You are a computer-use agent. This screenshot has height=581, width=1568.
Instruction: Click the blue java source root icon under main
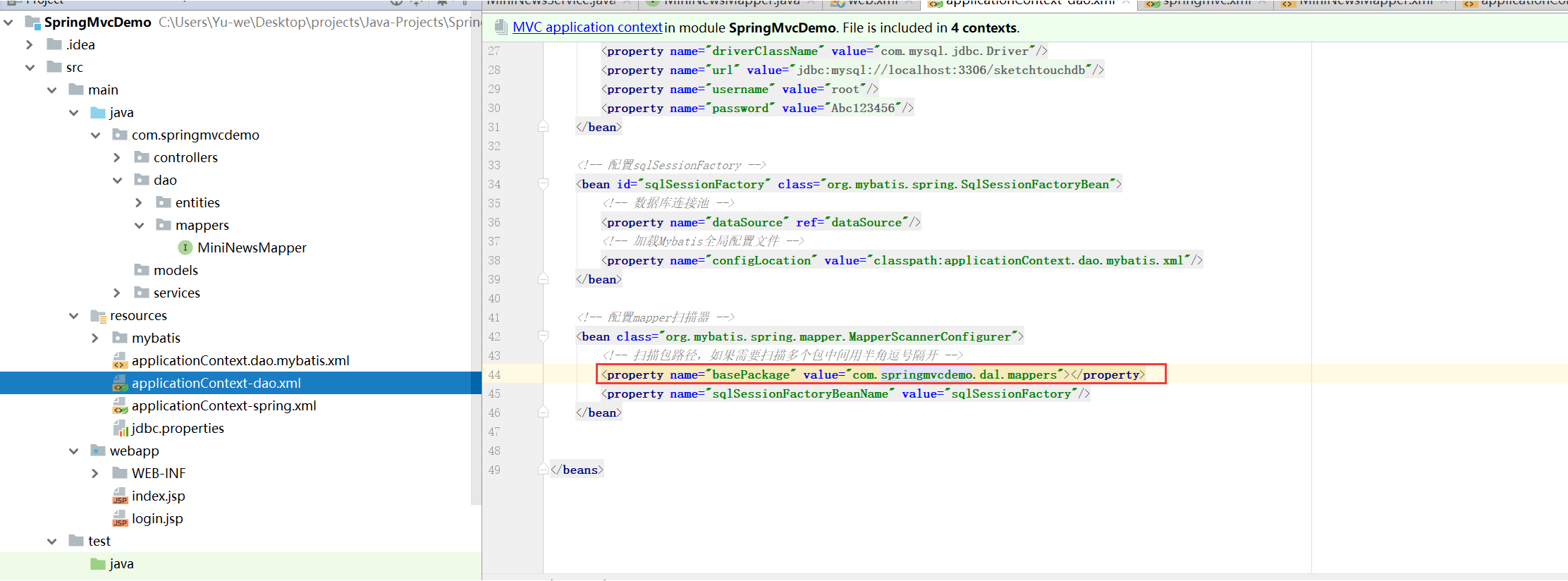tap(98, 112)
